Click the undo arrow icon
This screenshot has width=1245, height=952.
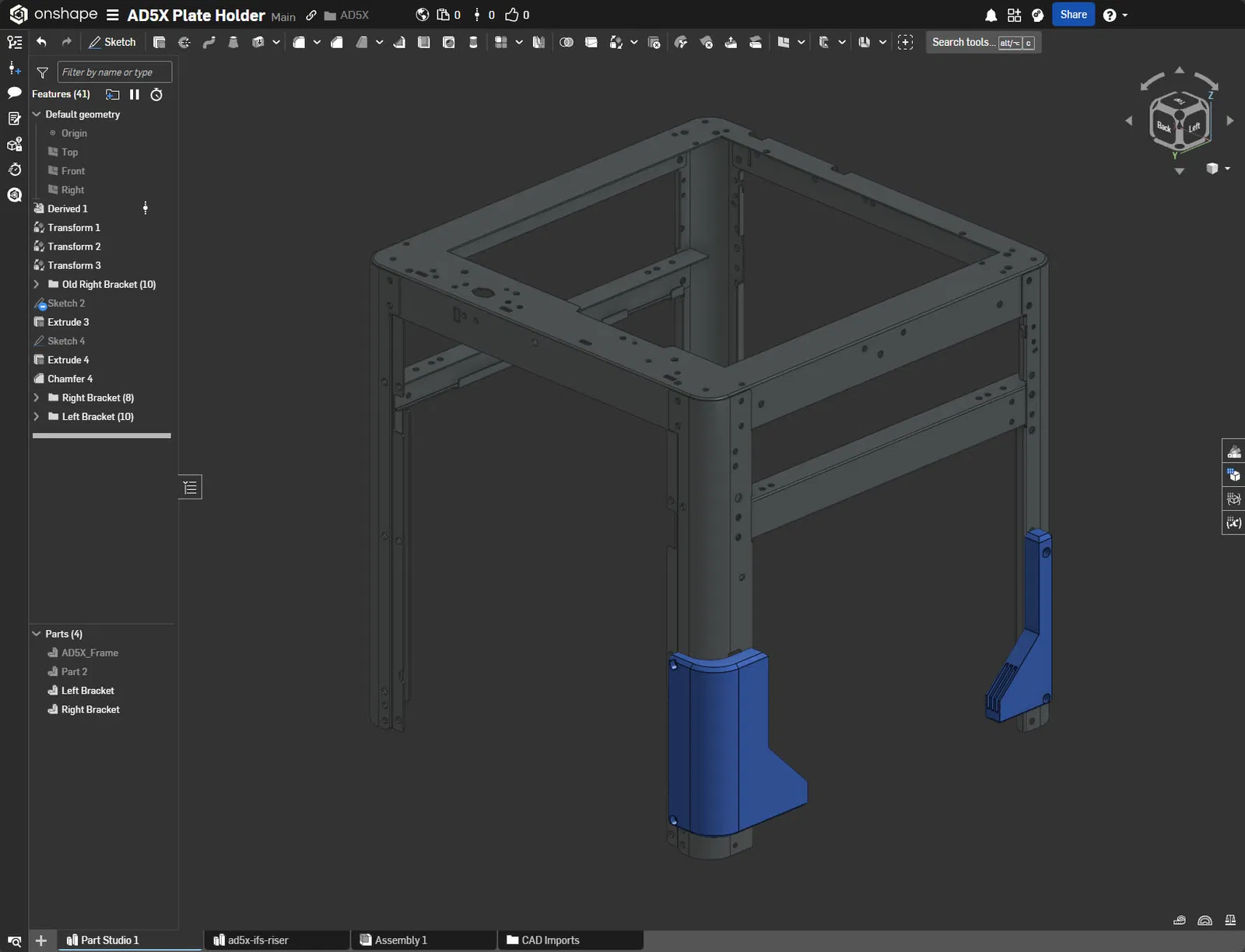pyautogui.click(x=41, y=42)
